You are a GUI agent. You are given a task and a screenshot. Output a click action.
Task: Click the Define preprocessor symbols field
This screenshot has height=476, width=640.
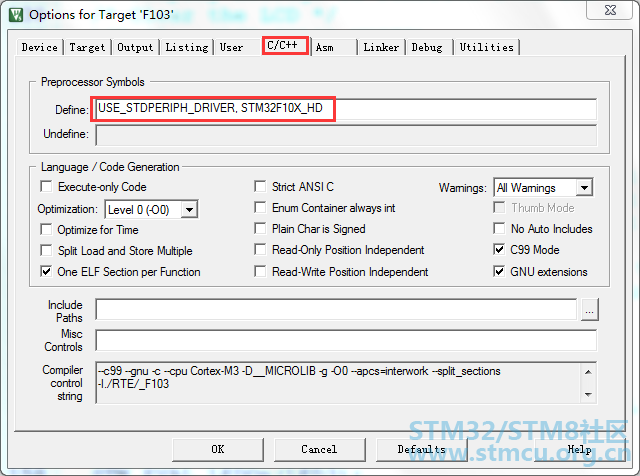345,109
